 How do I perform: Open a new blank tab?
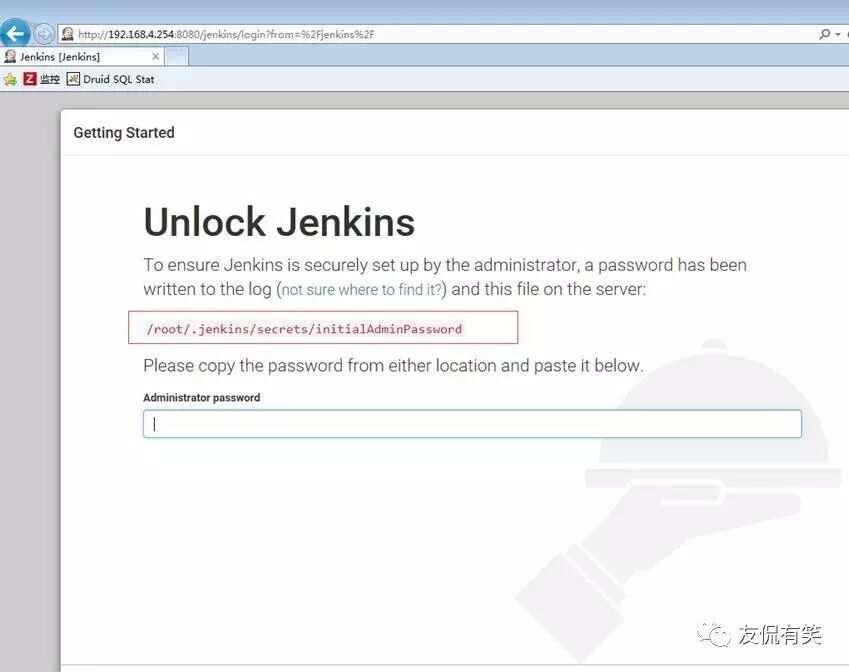tap(177, 56)
